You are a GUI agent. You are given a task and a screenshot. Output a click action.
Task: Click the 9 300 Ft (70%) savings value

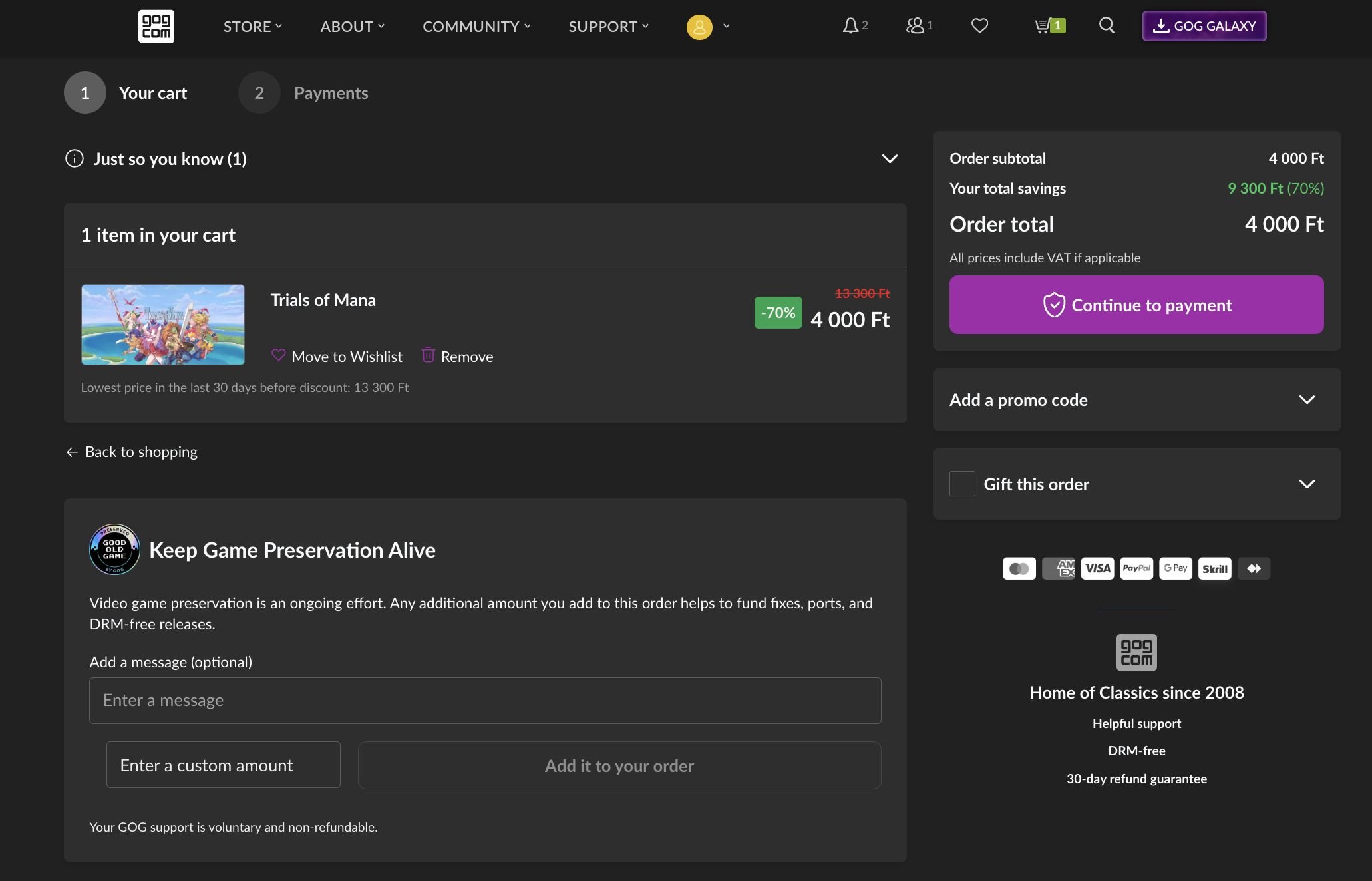click(1276, 188)
